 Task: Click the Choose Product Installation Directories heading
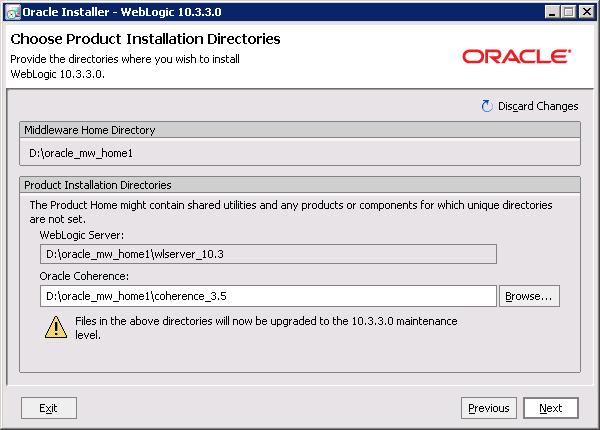tap(145, 39)
